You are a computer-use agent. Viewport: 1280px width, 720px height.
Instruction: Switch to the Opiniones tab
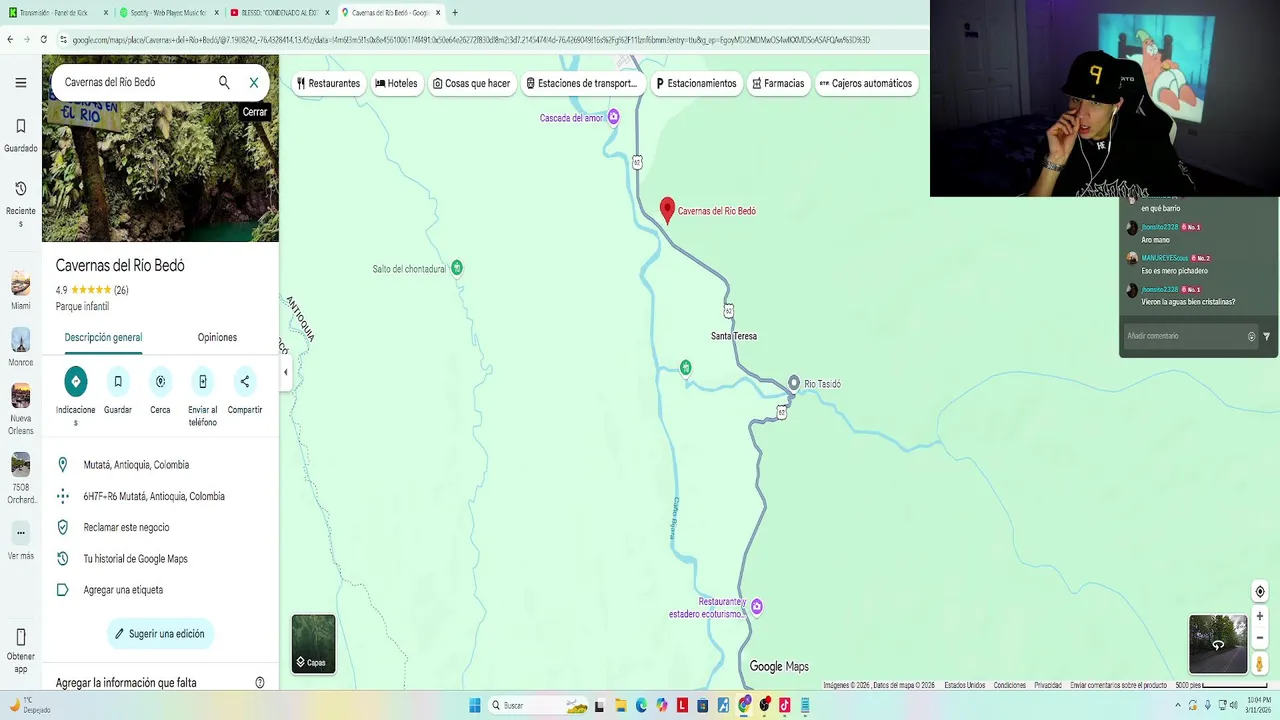click(x=217, y=337)
